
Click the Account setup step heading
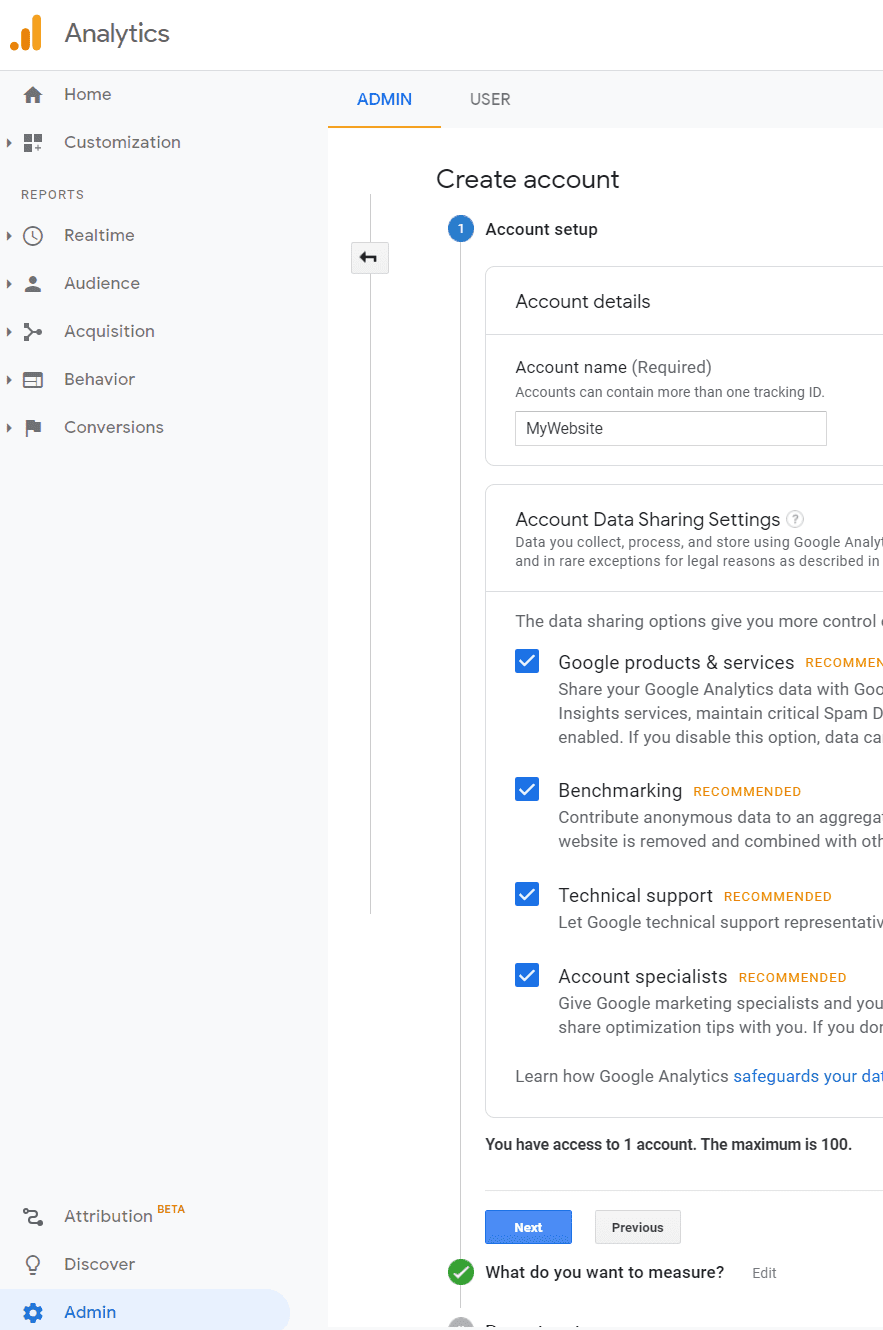point(541,229)
